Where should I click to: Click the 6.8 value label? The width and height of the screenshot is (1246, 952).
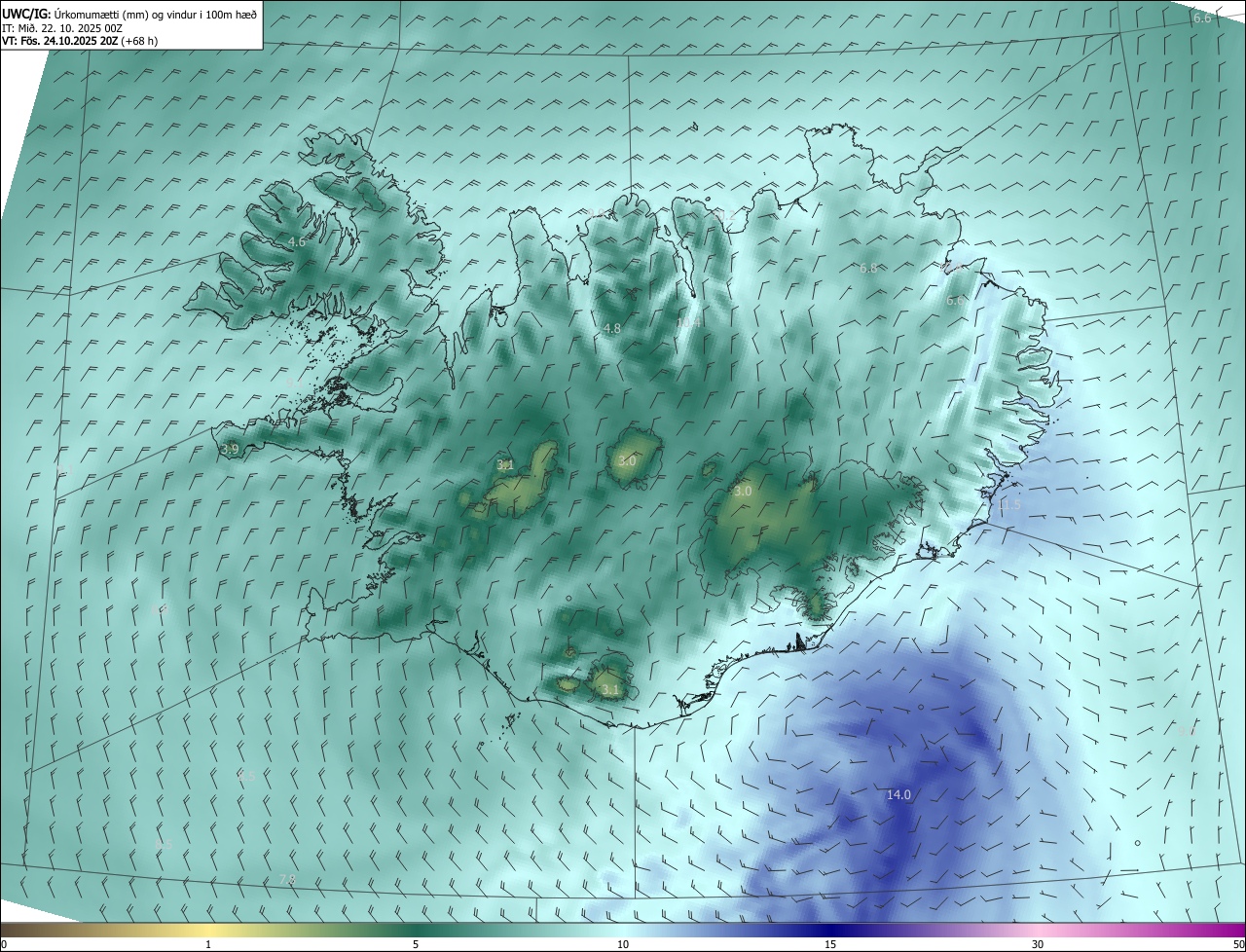point(868,268)
